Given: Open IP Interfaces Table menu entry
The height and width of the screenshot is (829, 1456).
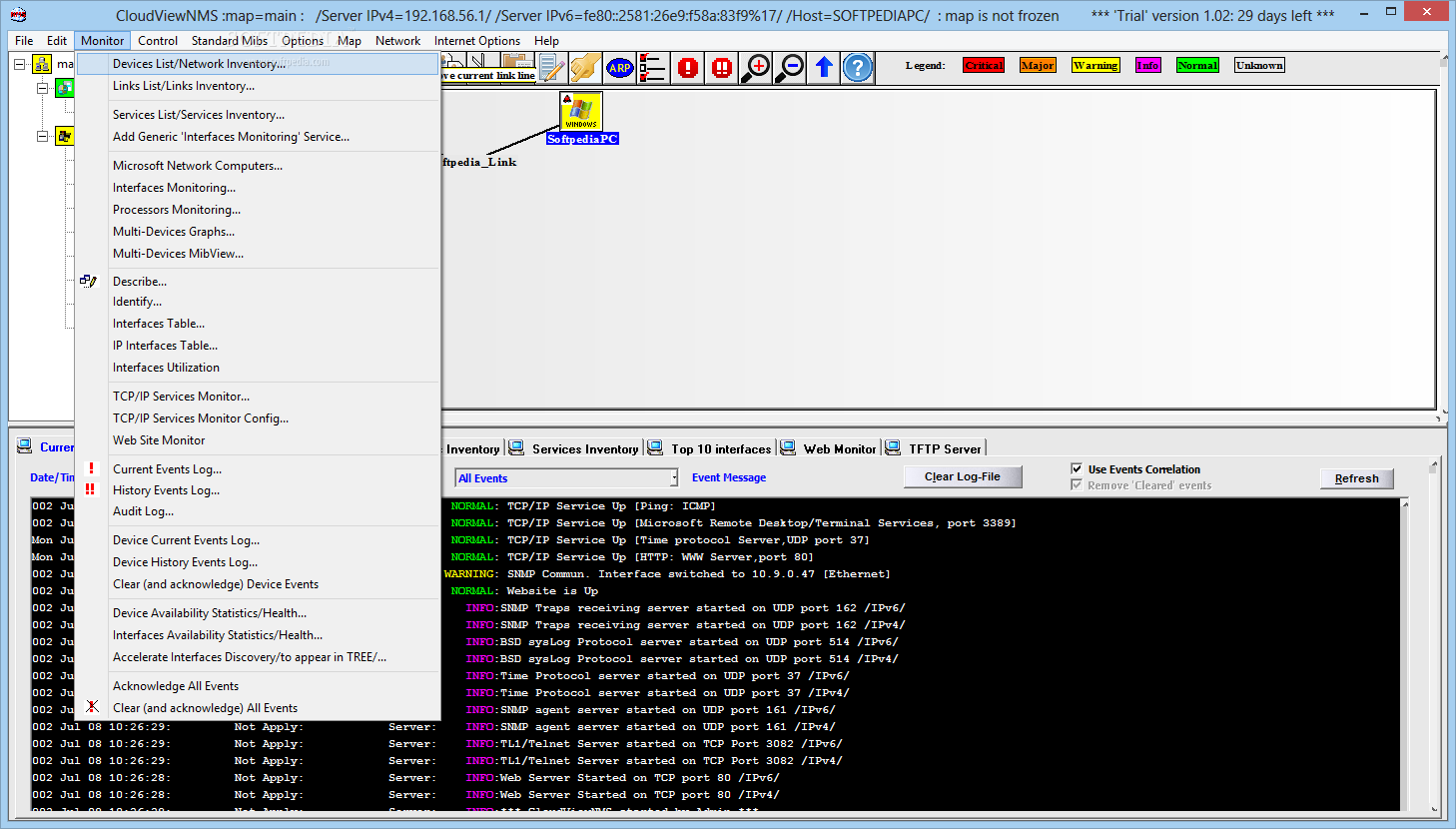Looking at the screenshot, I should click(258, 346).
